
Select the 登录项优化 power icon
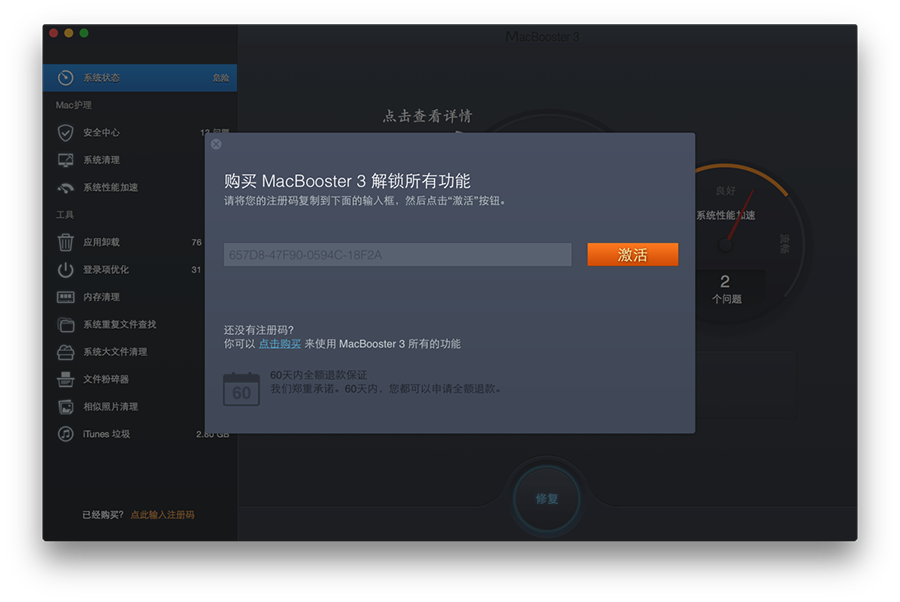tap(65, 270)
